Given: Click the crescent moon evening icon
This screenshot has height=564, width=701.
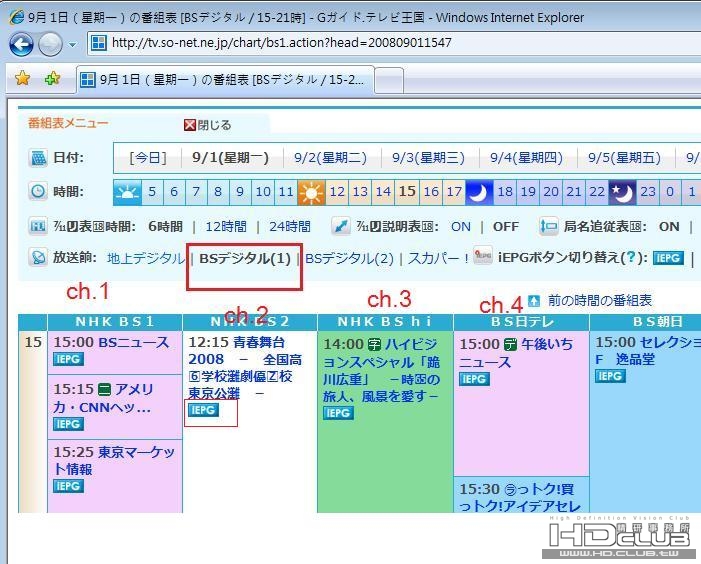Looking at the screenshot, I should (x=479, y=193).
